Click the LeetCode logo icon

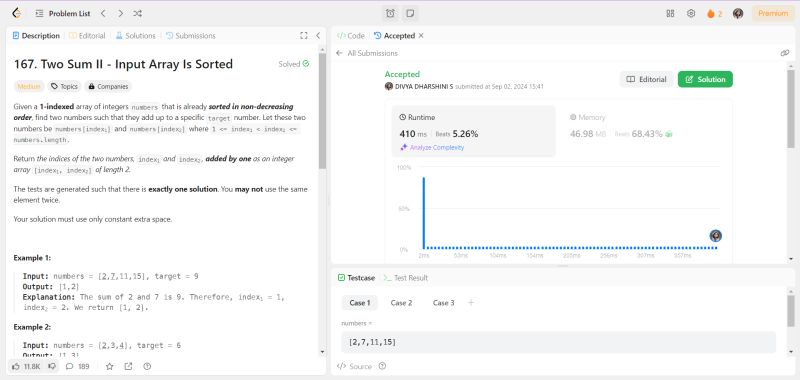16,13
